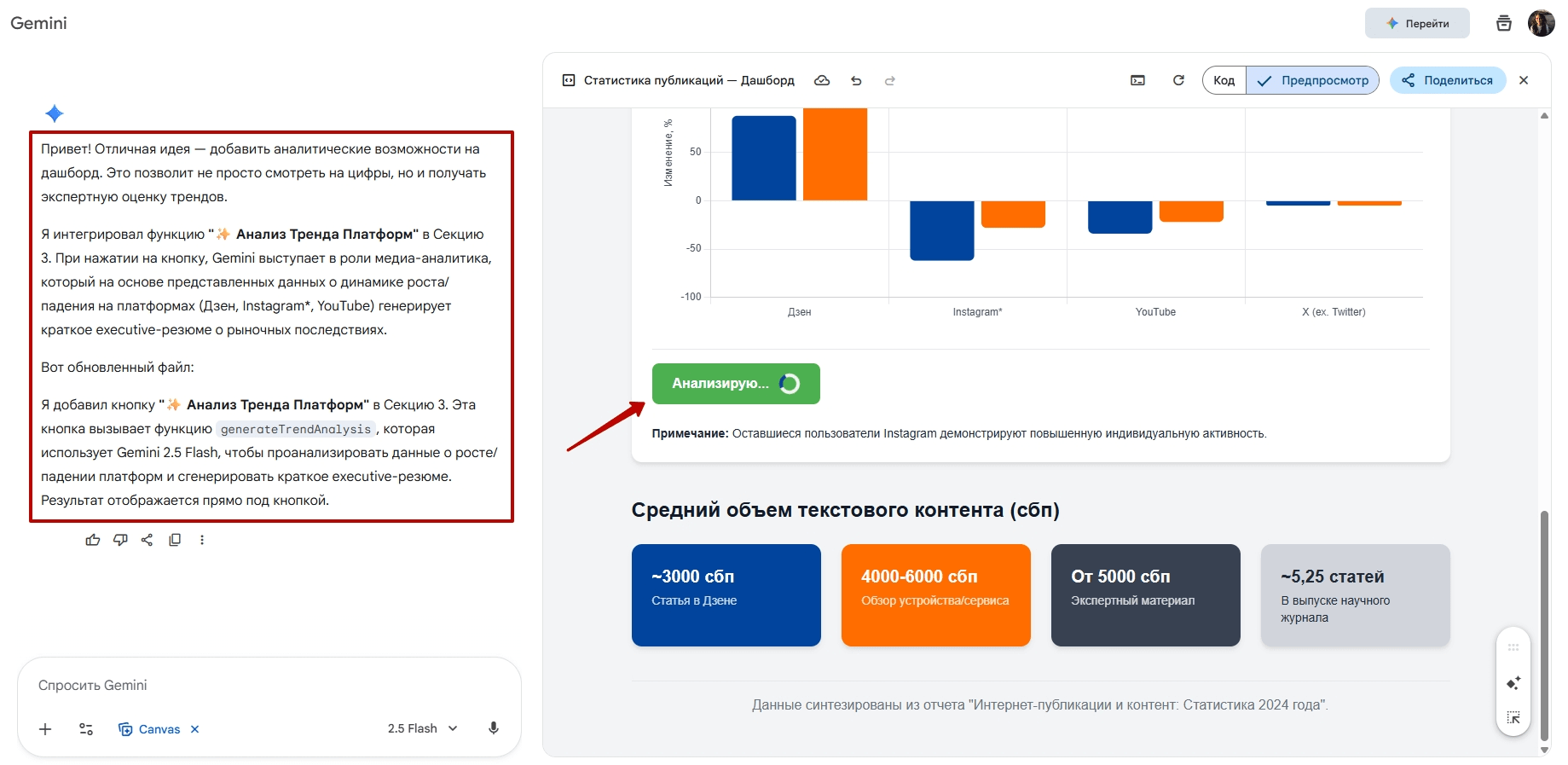Click the Instagram* axis label
1568x765 pixels.
tap(978, 312)
